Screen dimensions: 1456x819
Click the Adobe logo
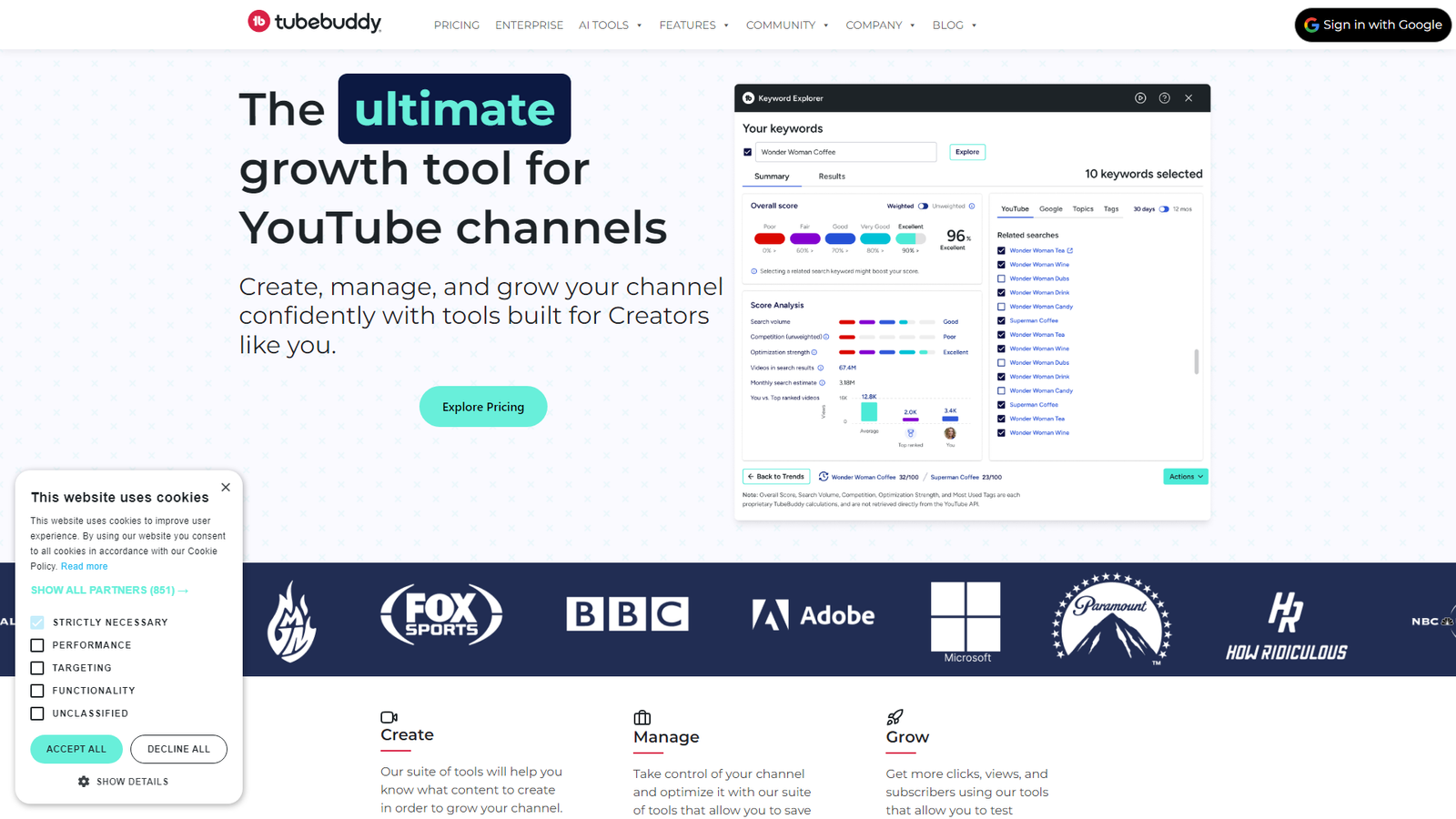point(813,615)
